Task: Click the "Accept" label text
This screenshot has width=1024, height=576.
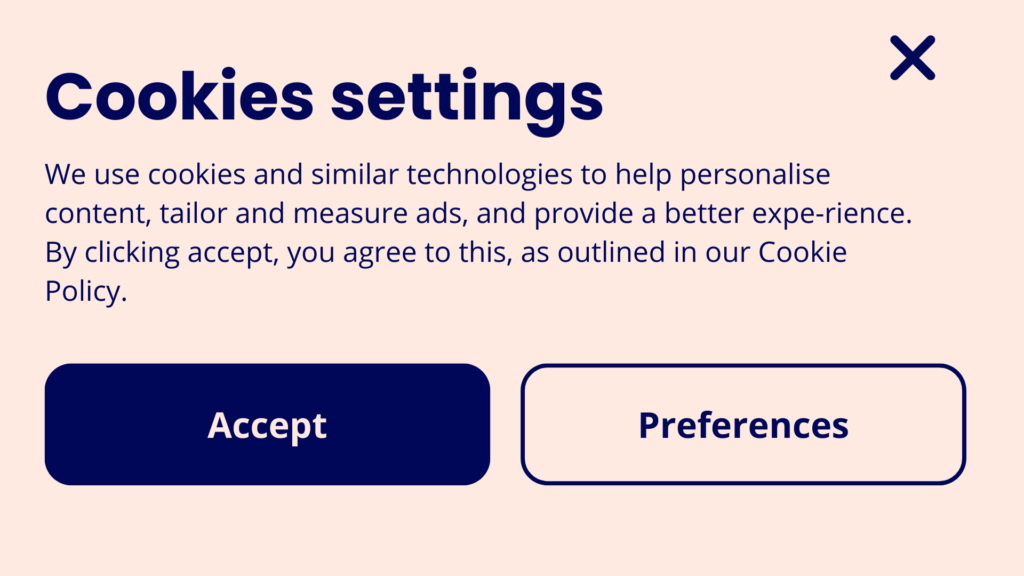Action: (x=267, y=425)
